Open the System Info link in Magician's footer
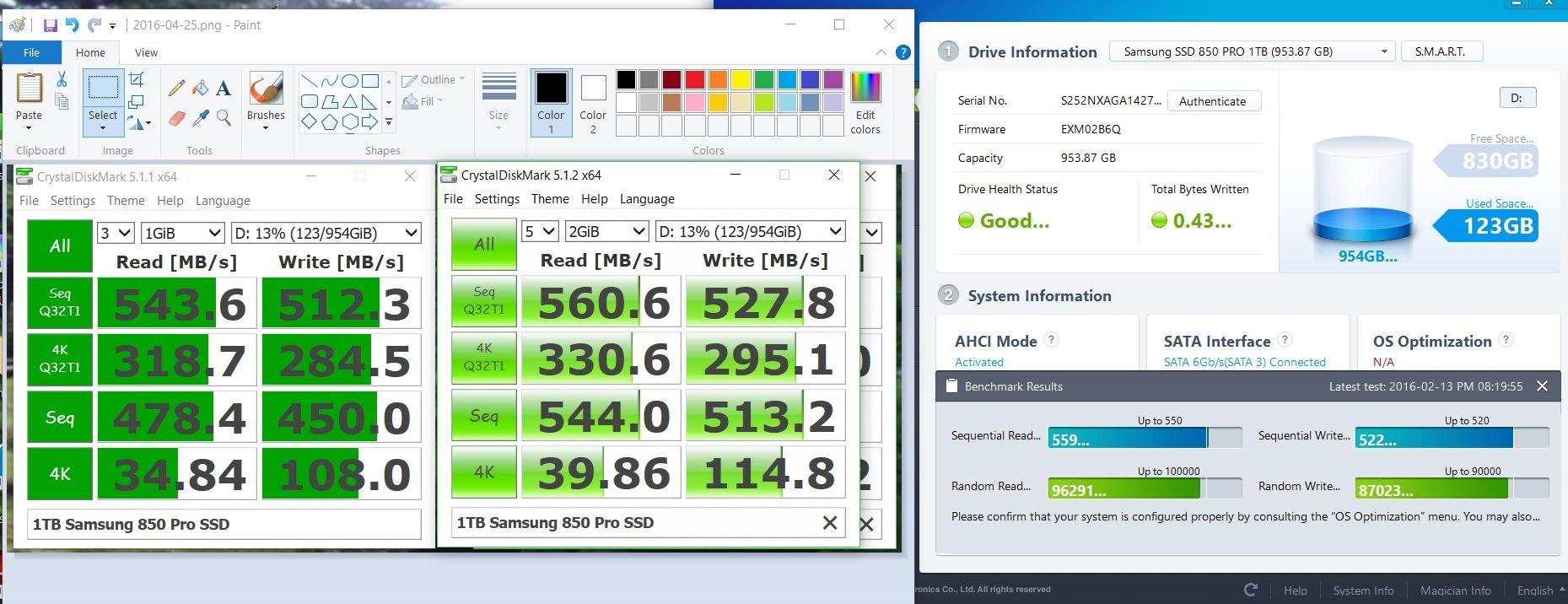 point(1363,591)
